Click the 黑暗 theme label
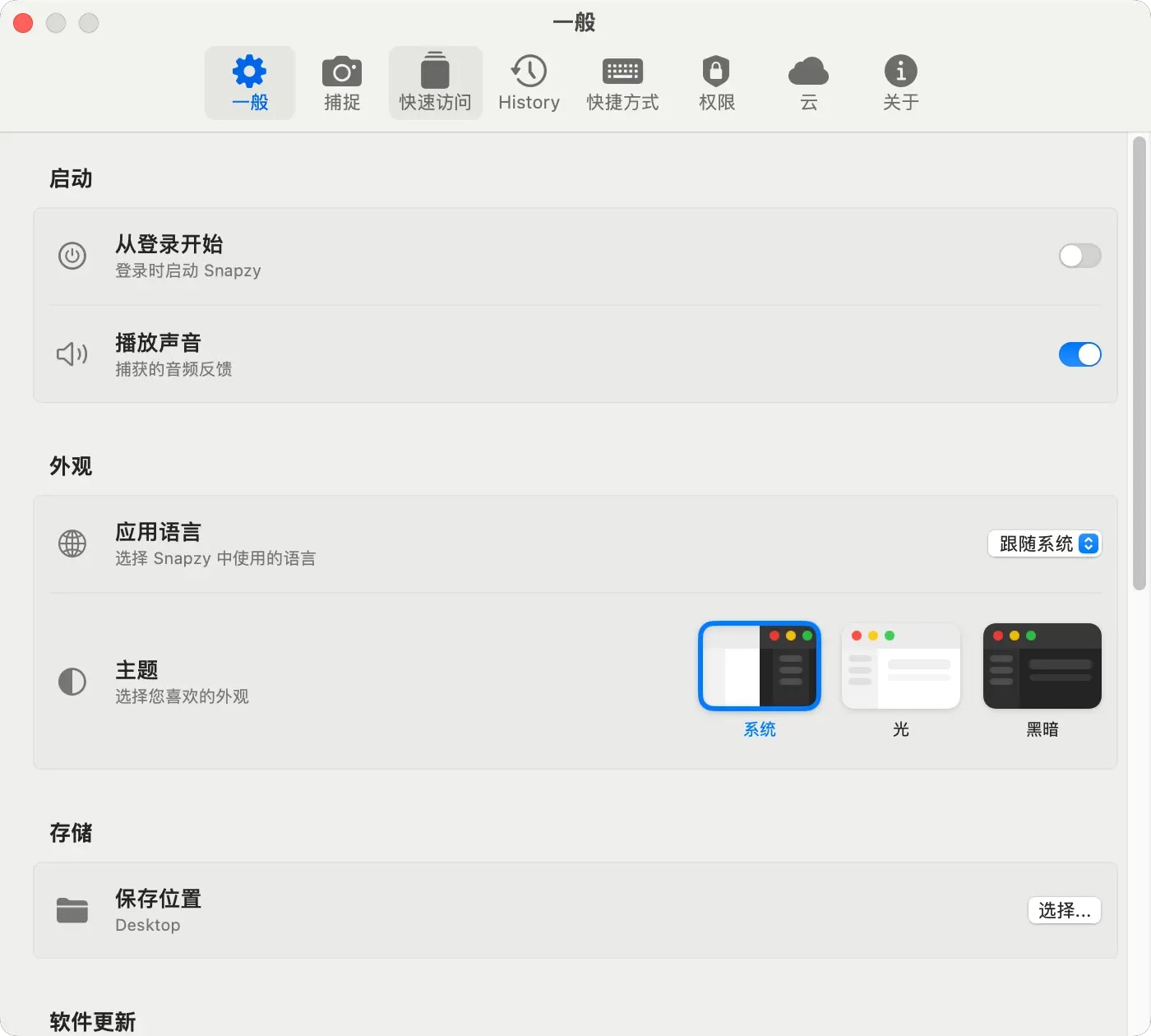 click(x=1042, y=729)
